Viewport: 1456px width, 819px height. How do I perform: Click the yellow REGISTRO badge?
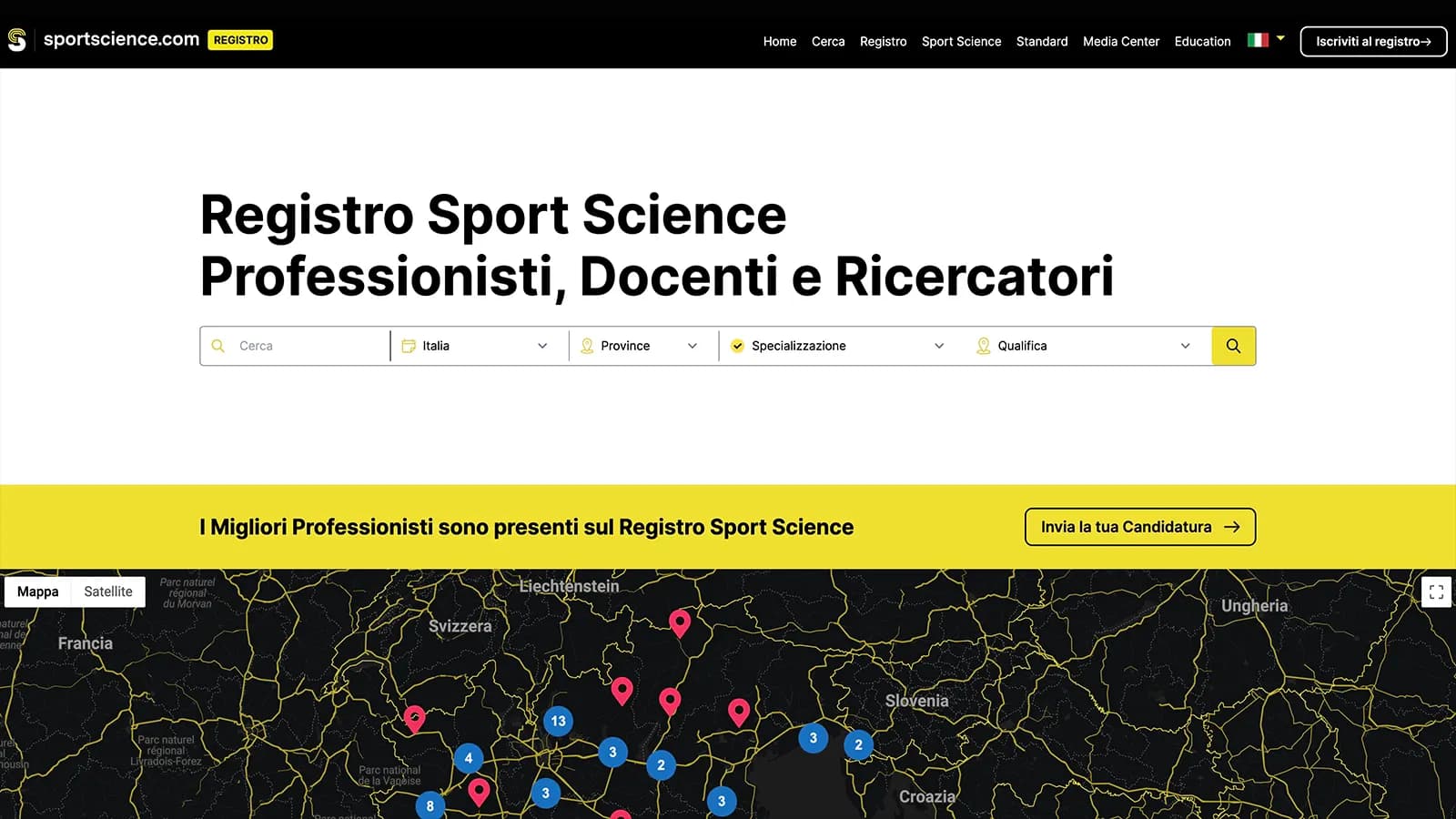(x=240, y=40)
